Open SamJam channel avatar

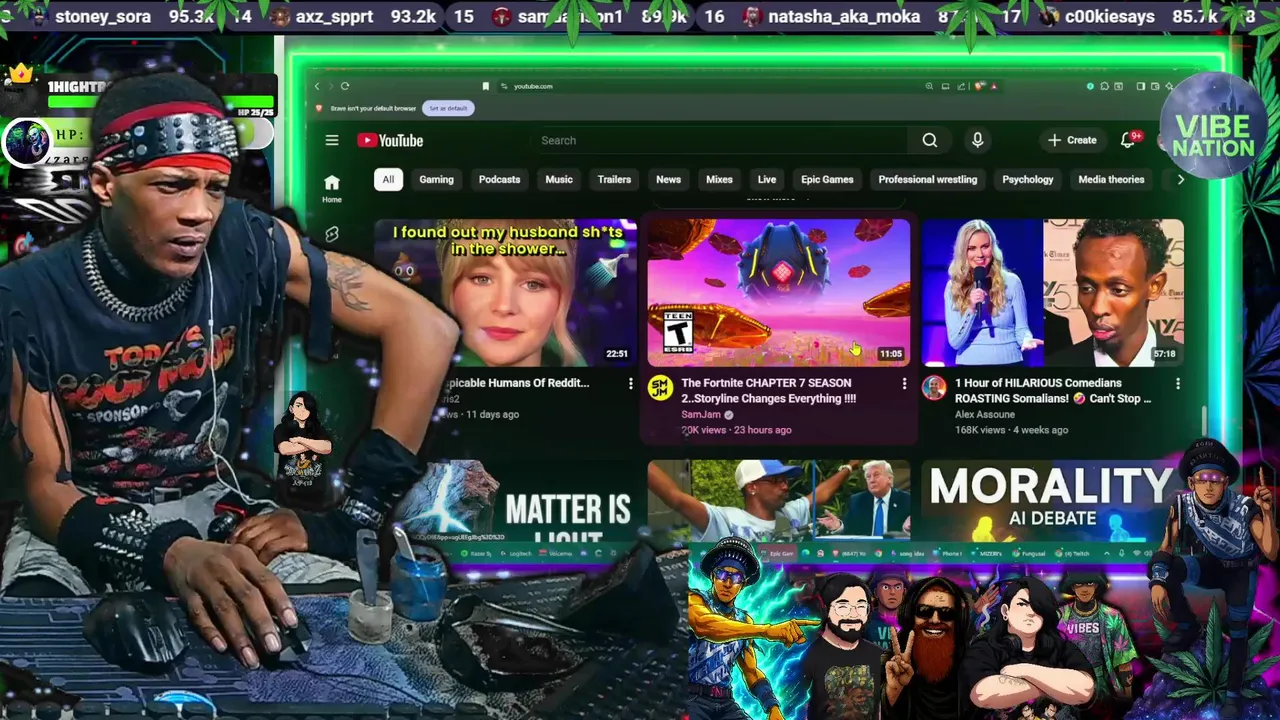(x=660, y=388)
